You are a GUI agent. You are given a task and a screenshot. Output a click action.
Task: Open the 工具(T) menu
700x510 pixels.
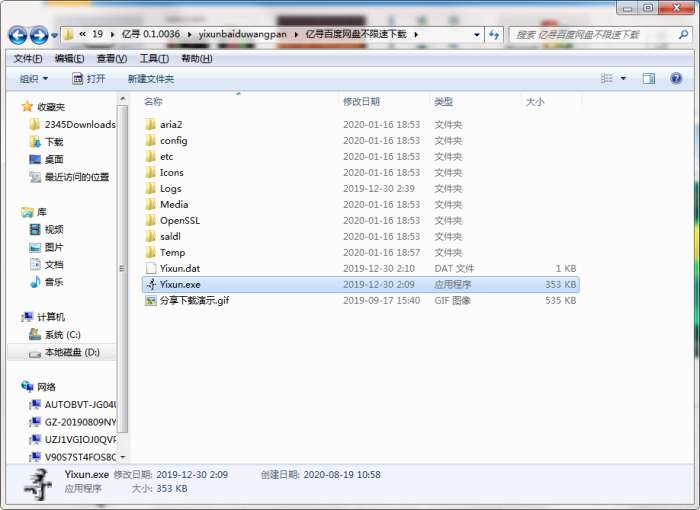pos(154,59)
